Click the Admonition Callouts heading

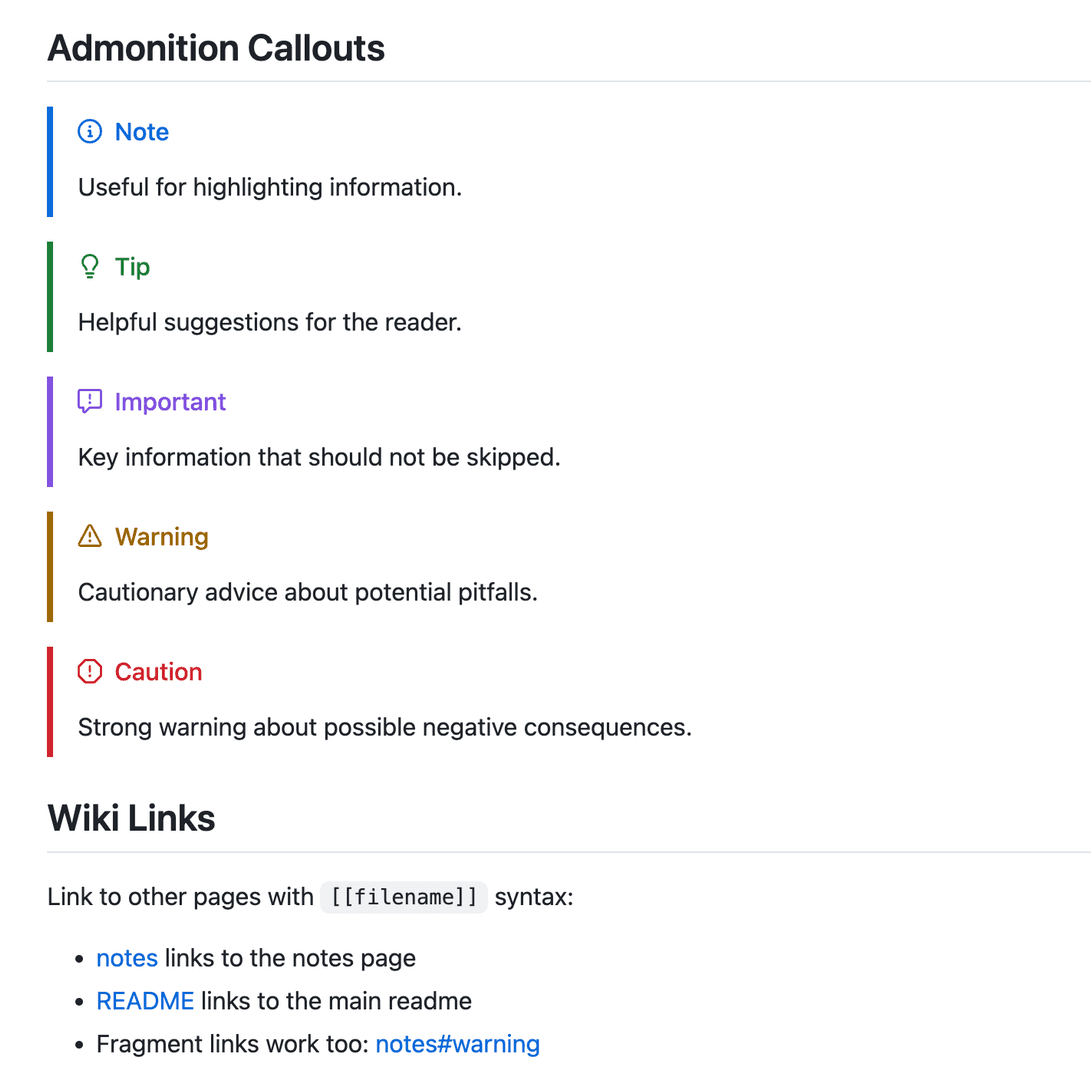(x=216, y=48)
